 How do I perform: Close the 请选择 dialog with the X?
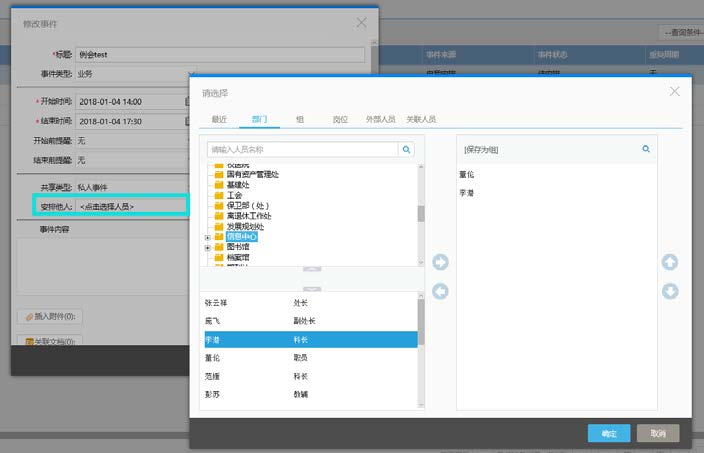[675, 92]
